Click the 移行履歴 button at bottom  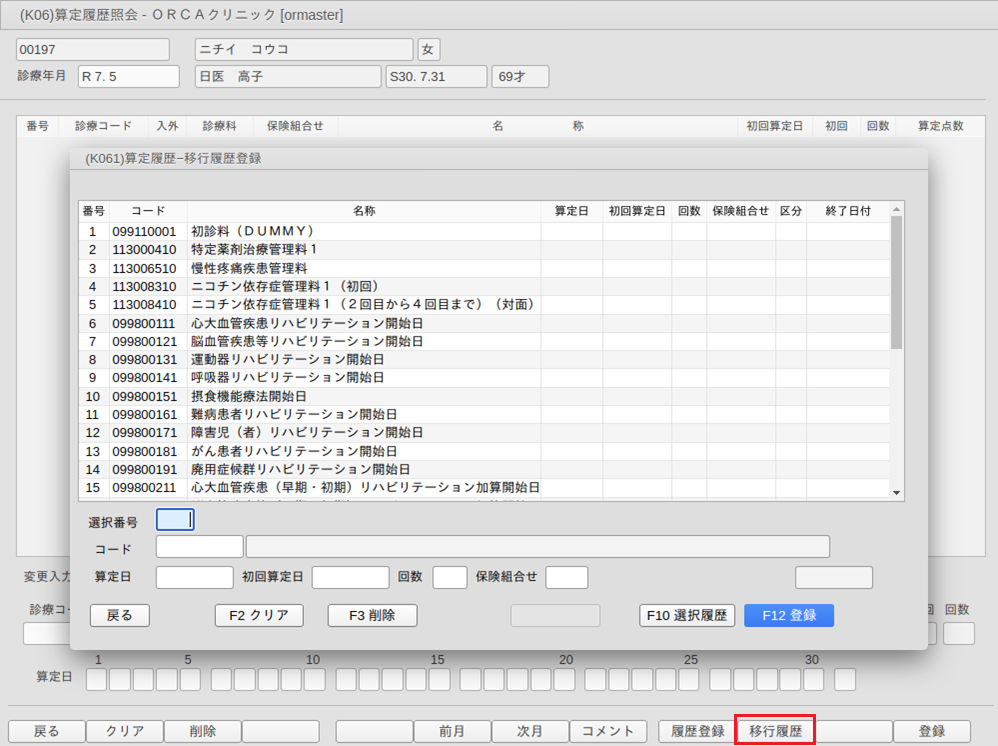(x=775, y=731)
